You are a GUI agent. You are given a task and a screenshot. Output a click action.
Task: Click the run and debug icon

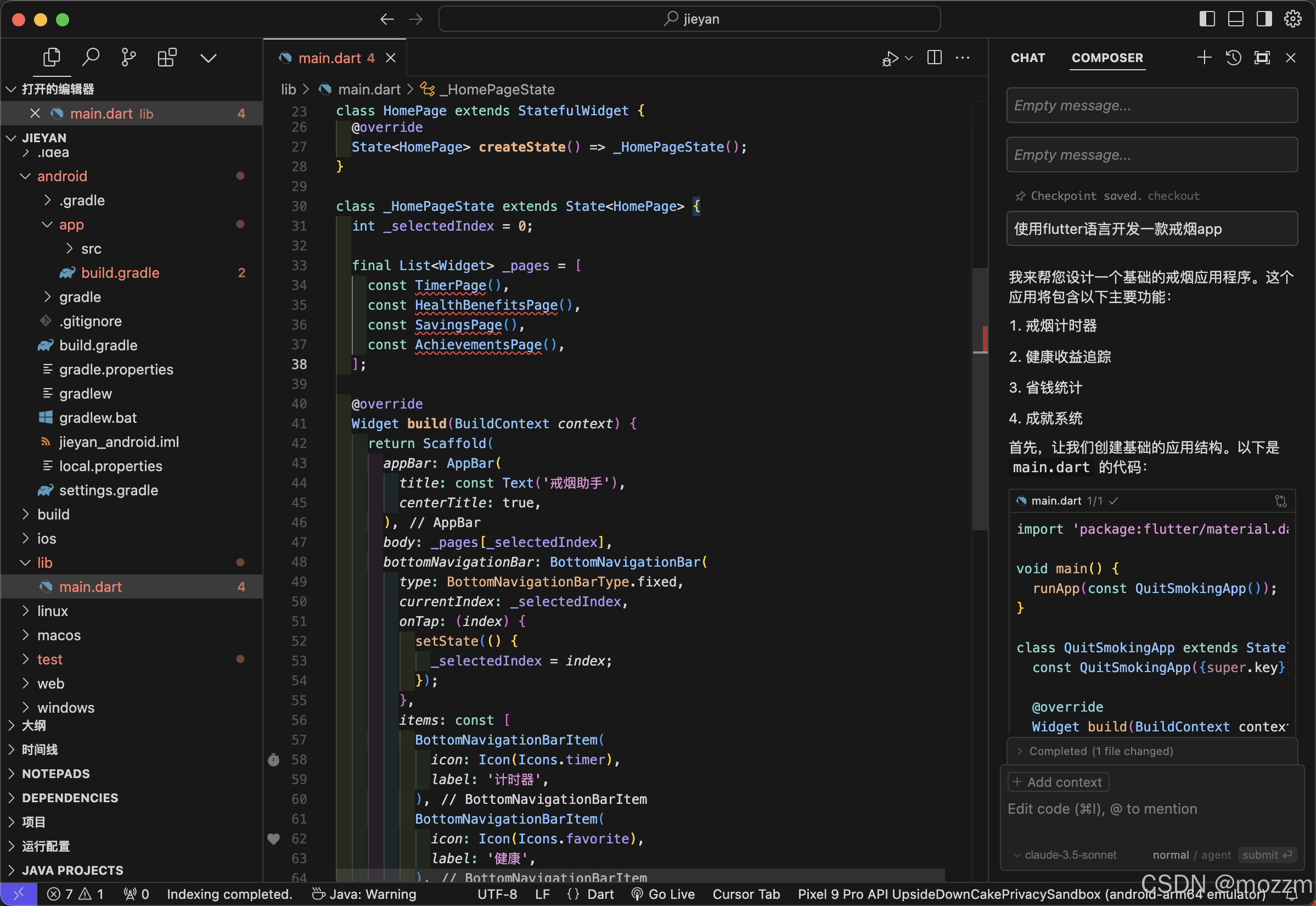[890, 58]
